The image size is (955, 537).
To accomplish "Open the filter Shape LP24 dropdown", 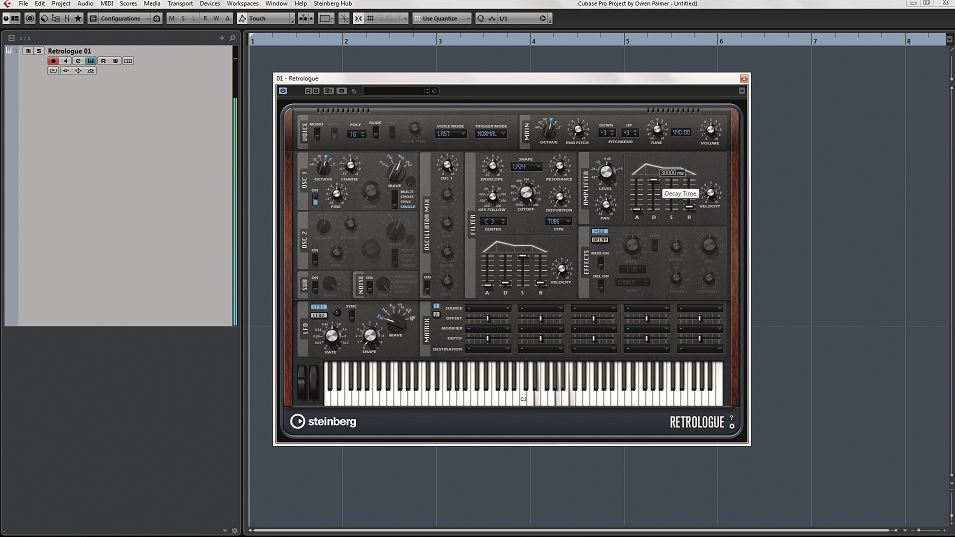I will pos(526,167).
